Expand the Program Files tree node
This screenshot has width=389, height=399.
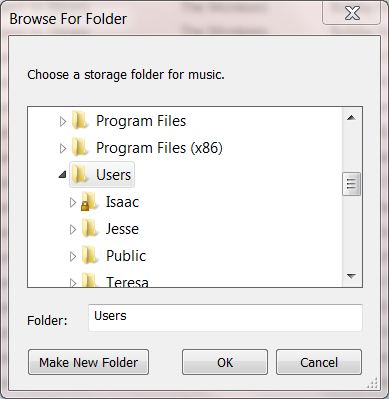pos(63,121)
